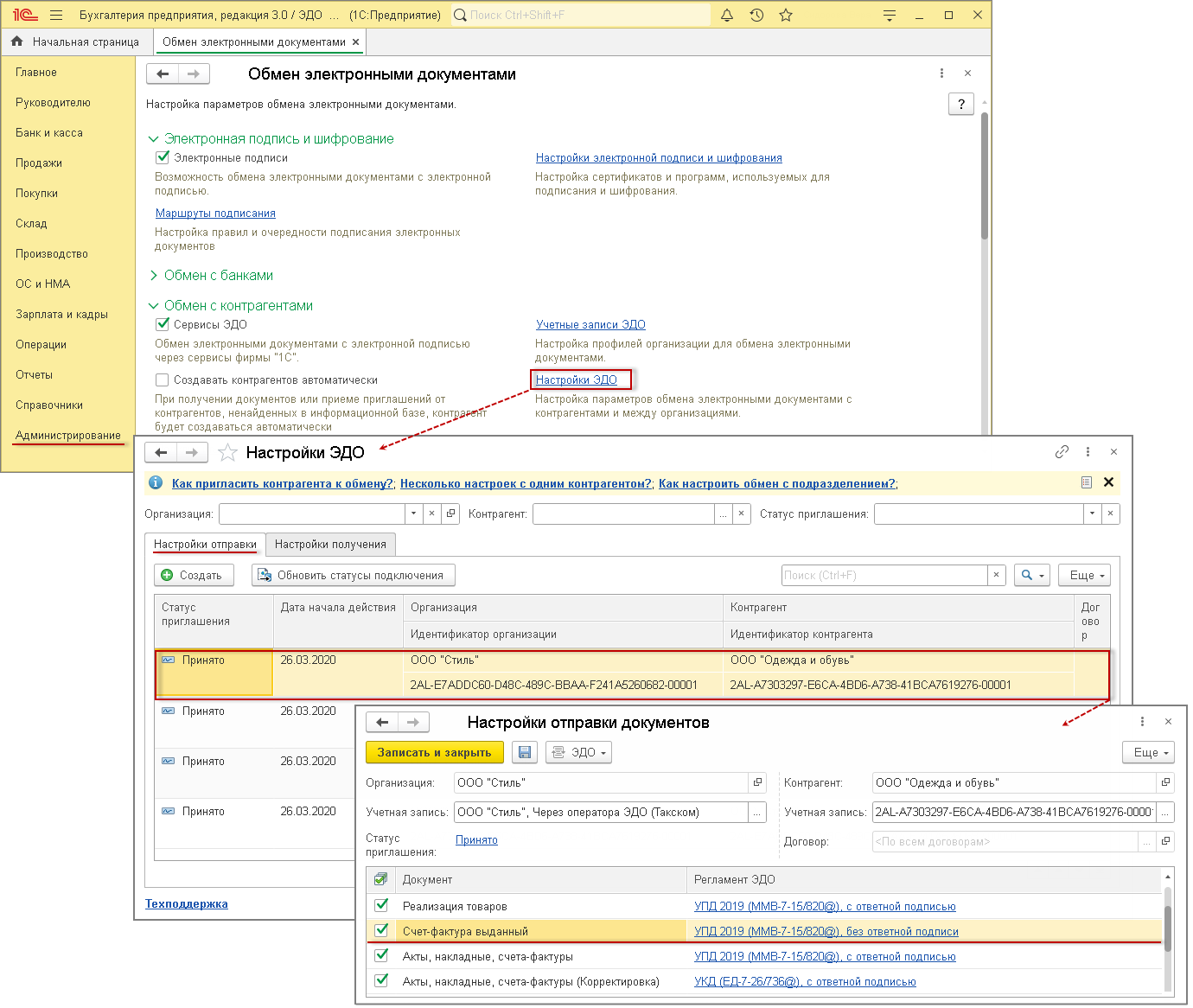This screenshot has height=1008, width=1193.
Task: Click the Записать и закрыть button
Action: [434, 752]
